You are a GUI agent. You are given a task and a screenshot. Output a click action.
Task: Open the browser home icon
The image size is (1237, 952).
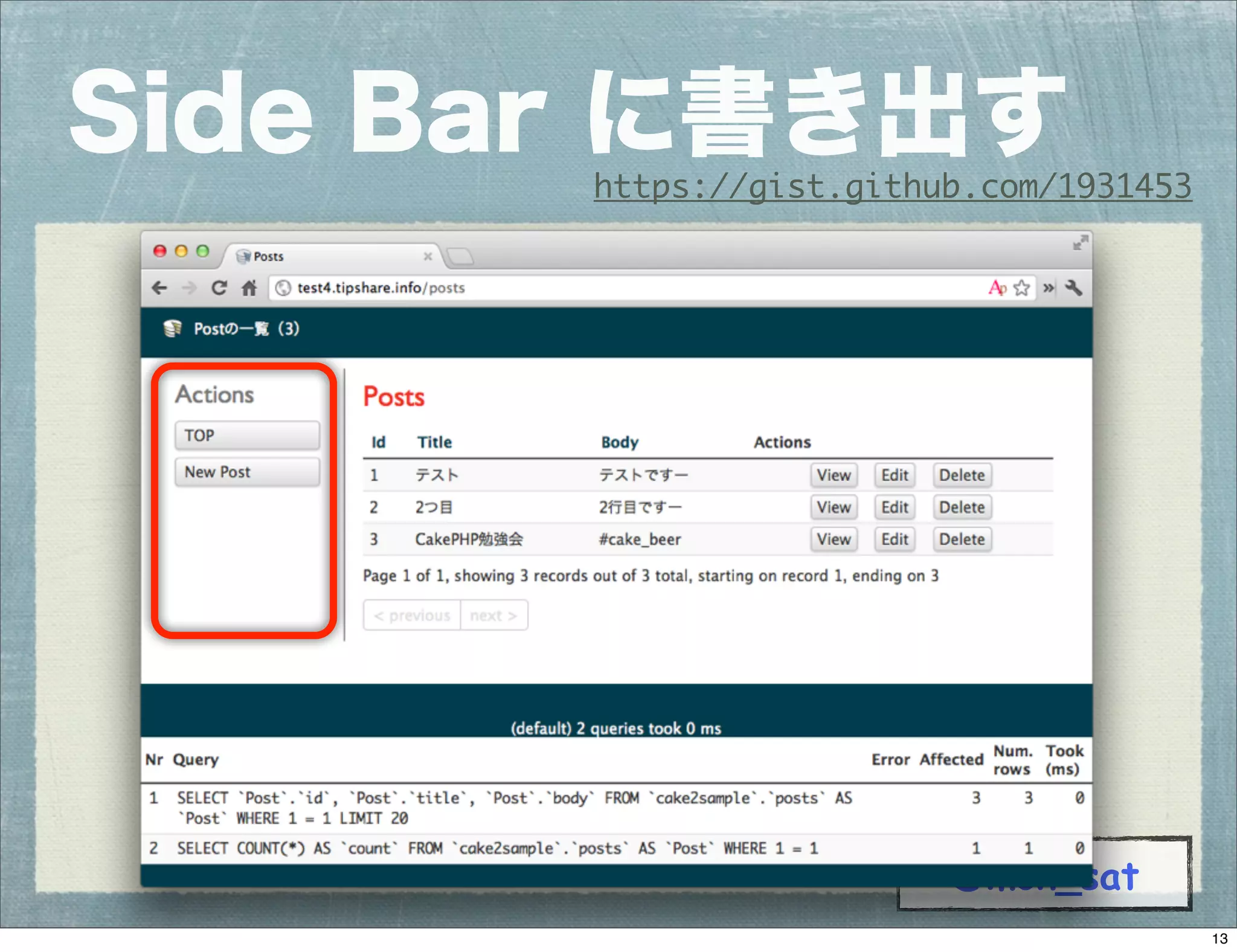point(249,288)
